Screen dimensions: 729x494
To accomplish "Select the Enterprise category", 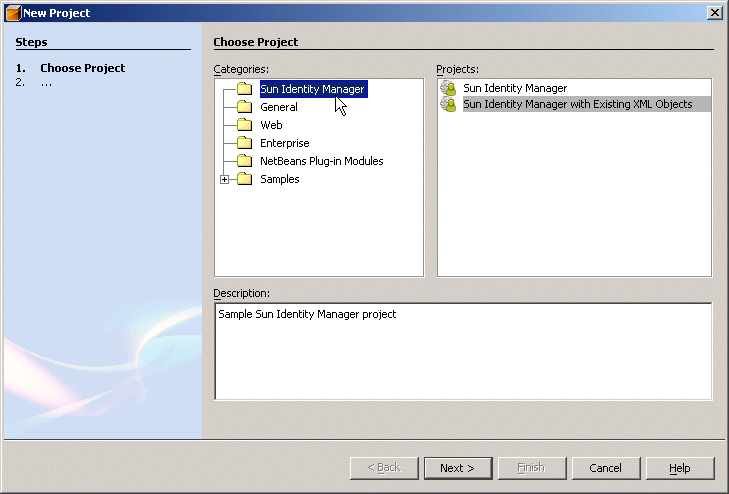I will click(285, 143).
